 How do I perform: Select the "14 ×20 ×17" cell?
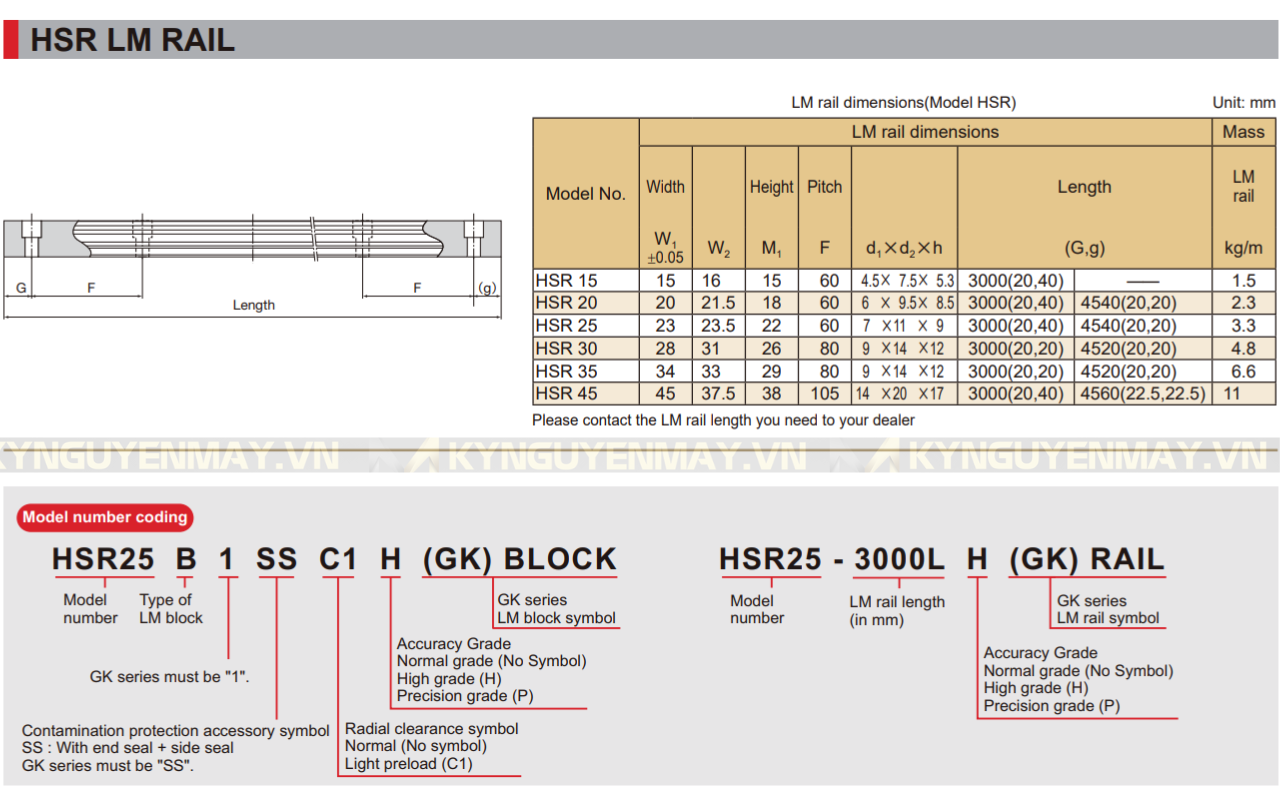[x=899, y=394]
